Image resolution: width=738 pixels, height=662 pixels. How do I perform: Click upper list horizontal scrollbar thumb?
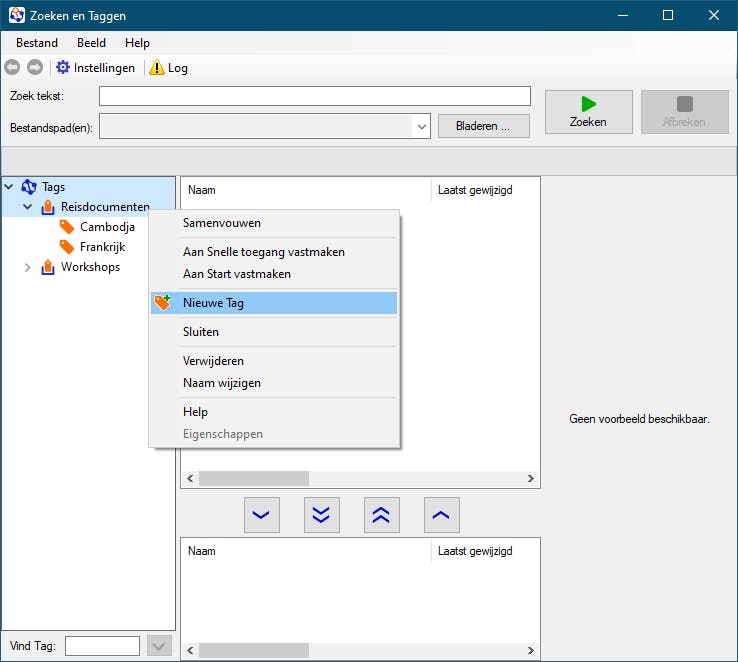[254, 479]
